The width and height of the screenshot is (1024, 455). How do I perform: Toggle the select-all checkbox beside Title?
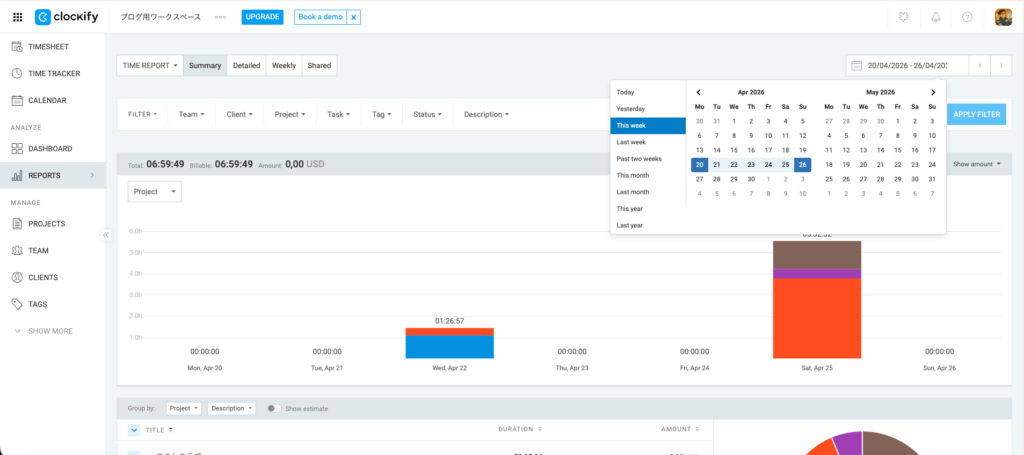click(134, 430)
